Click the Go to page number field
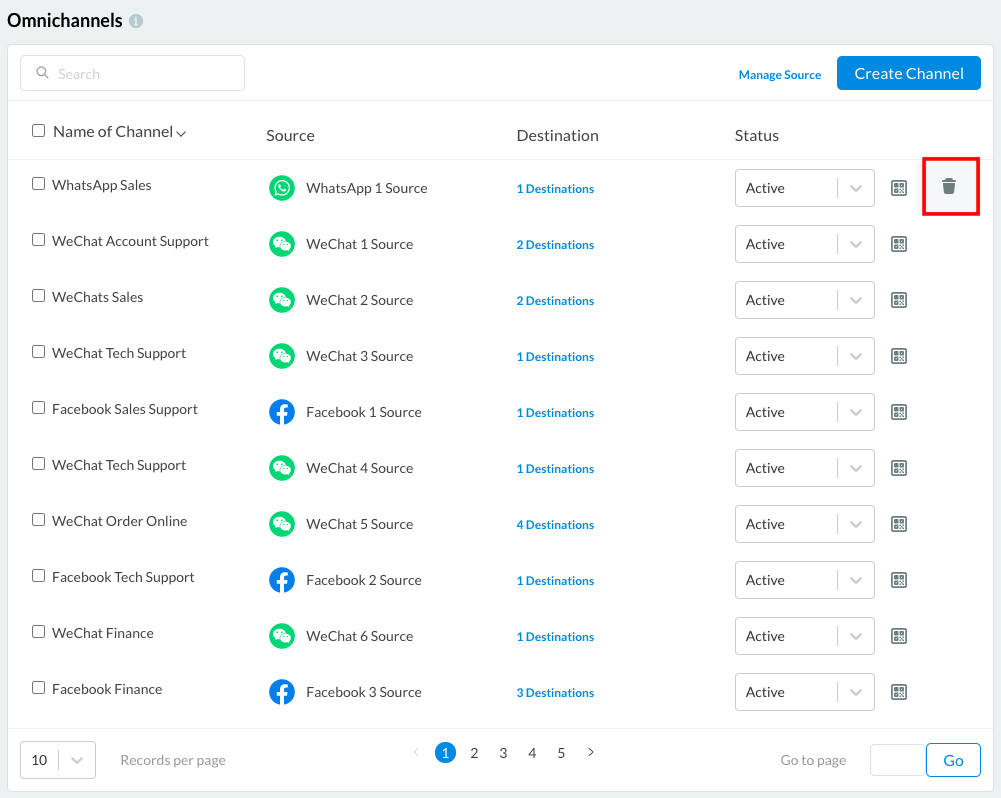The height and width of the screenshot is (798, 1001). 898,760
